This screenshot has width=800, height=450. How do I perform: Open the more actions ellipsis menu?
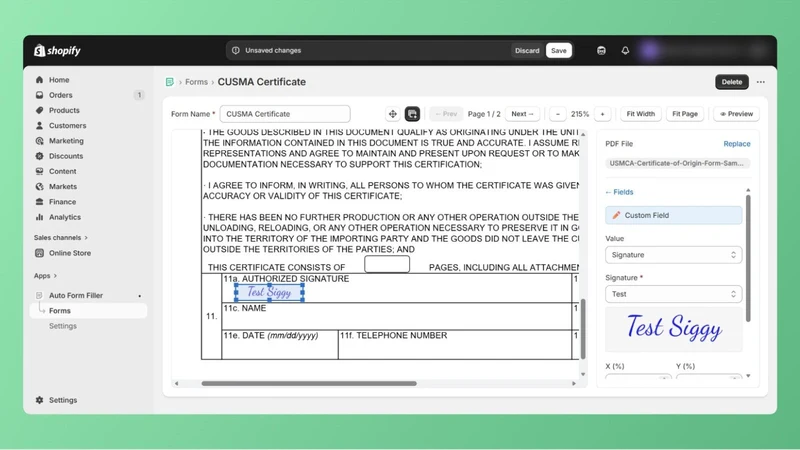coord(761,82)
